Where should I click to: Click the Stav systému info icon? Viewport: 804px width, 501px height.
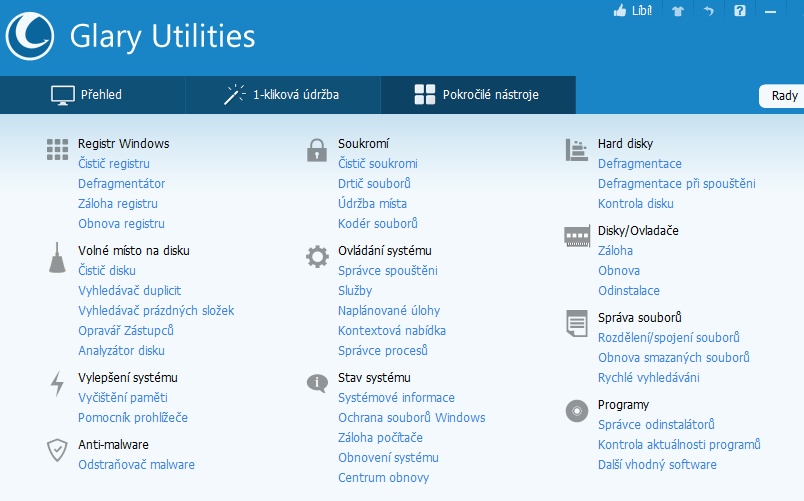pos(317,384)
